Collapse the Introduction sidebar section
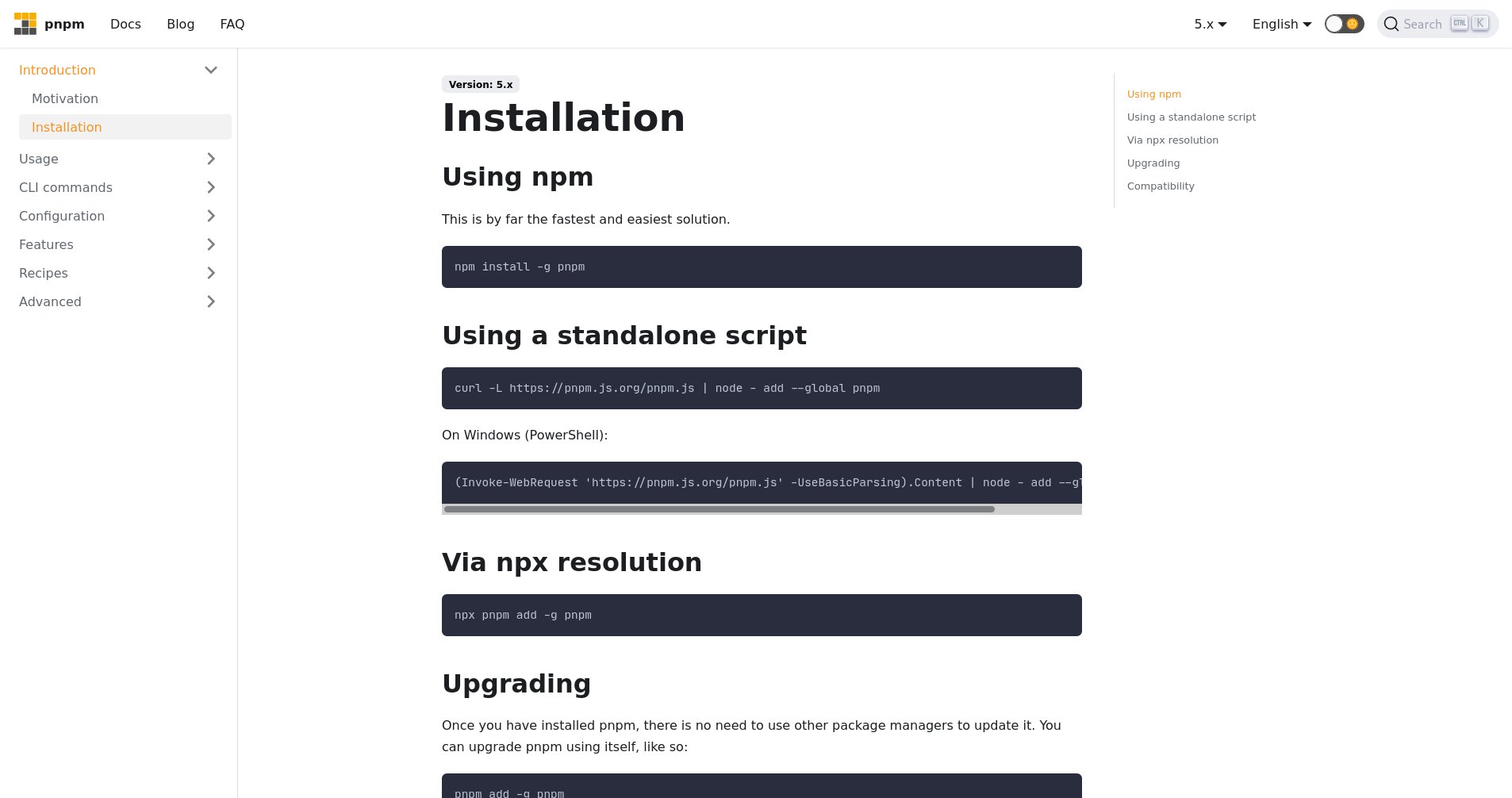Viewport: 1512px width, 798px height. coord(211,70)
